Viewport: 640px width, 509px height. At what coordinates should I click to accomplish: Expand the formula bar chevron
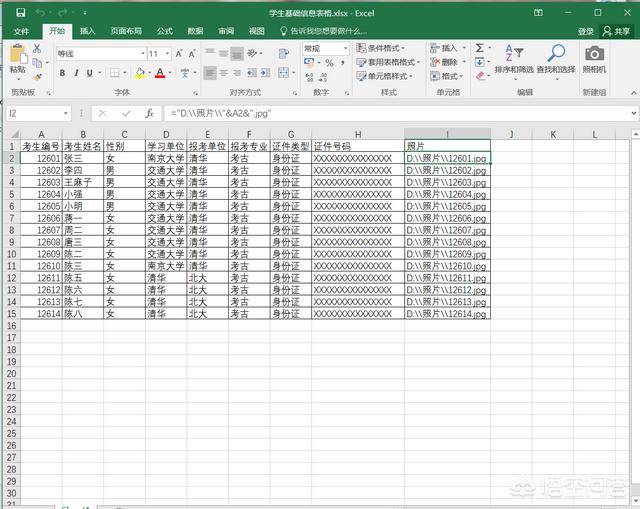point(634,113)
